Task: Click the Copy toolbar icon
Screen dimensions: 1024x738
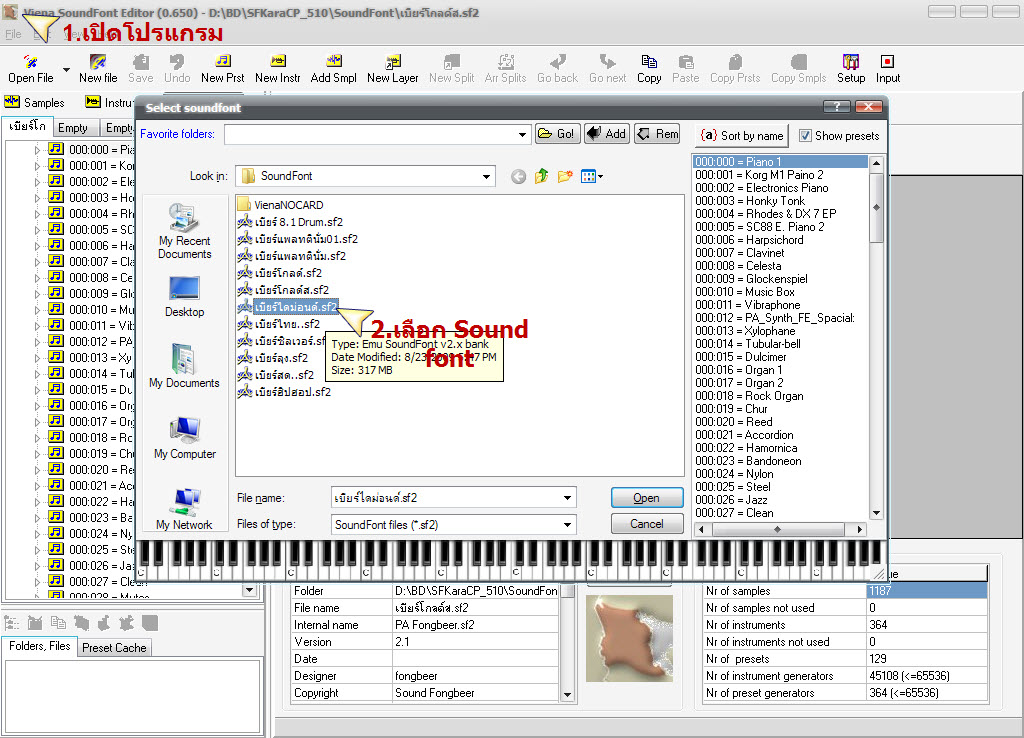Action: point(649,69)
